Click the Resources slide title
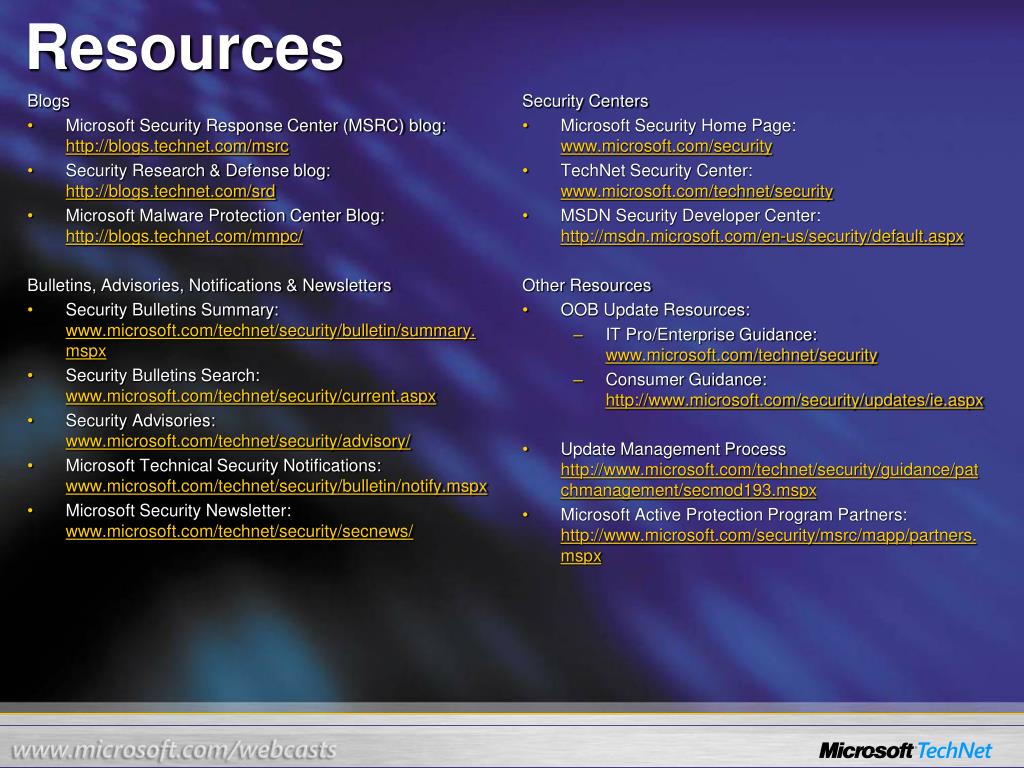 [x=185, y=47]
